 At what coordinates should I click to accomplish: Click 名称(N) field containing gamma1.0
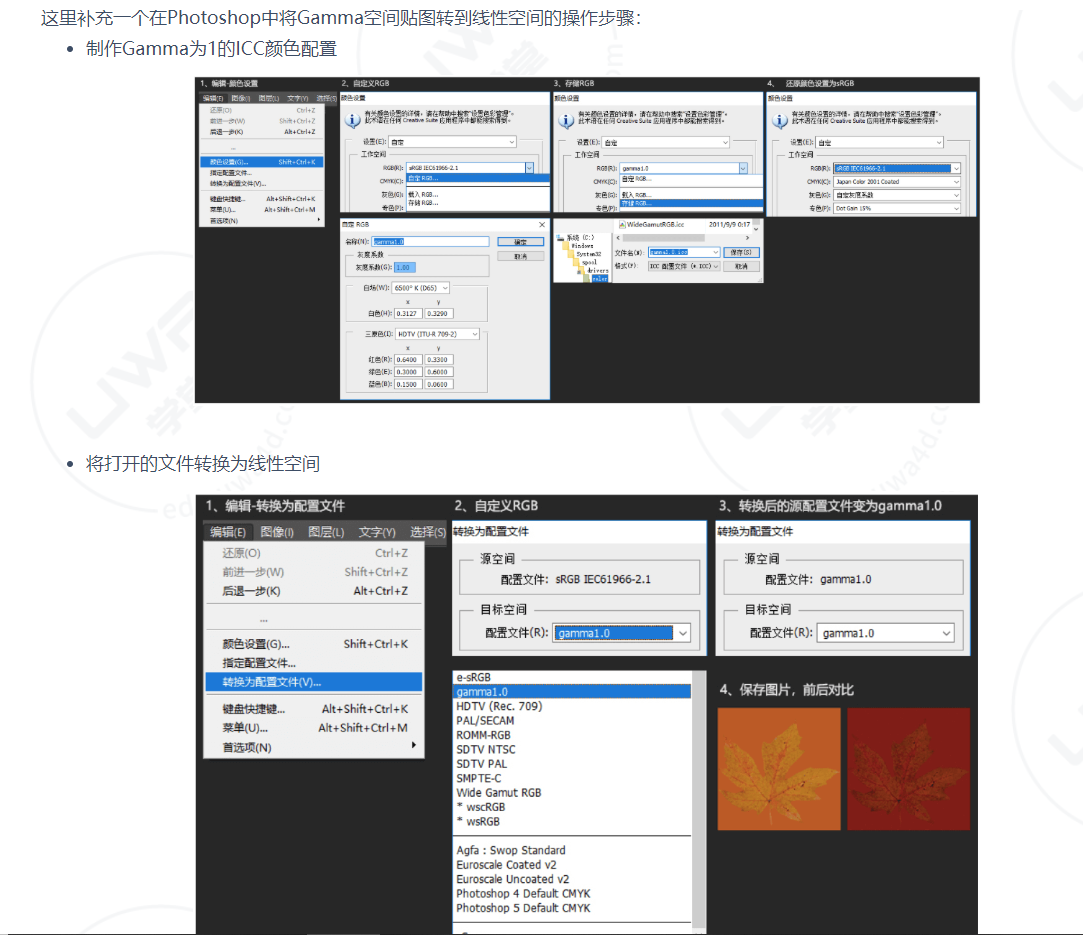tap(430, 242)
